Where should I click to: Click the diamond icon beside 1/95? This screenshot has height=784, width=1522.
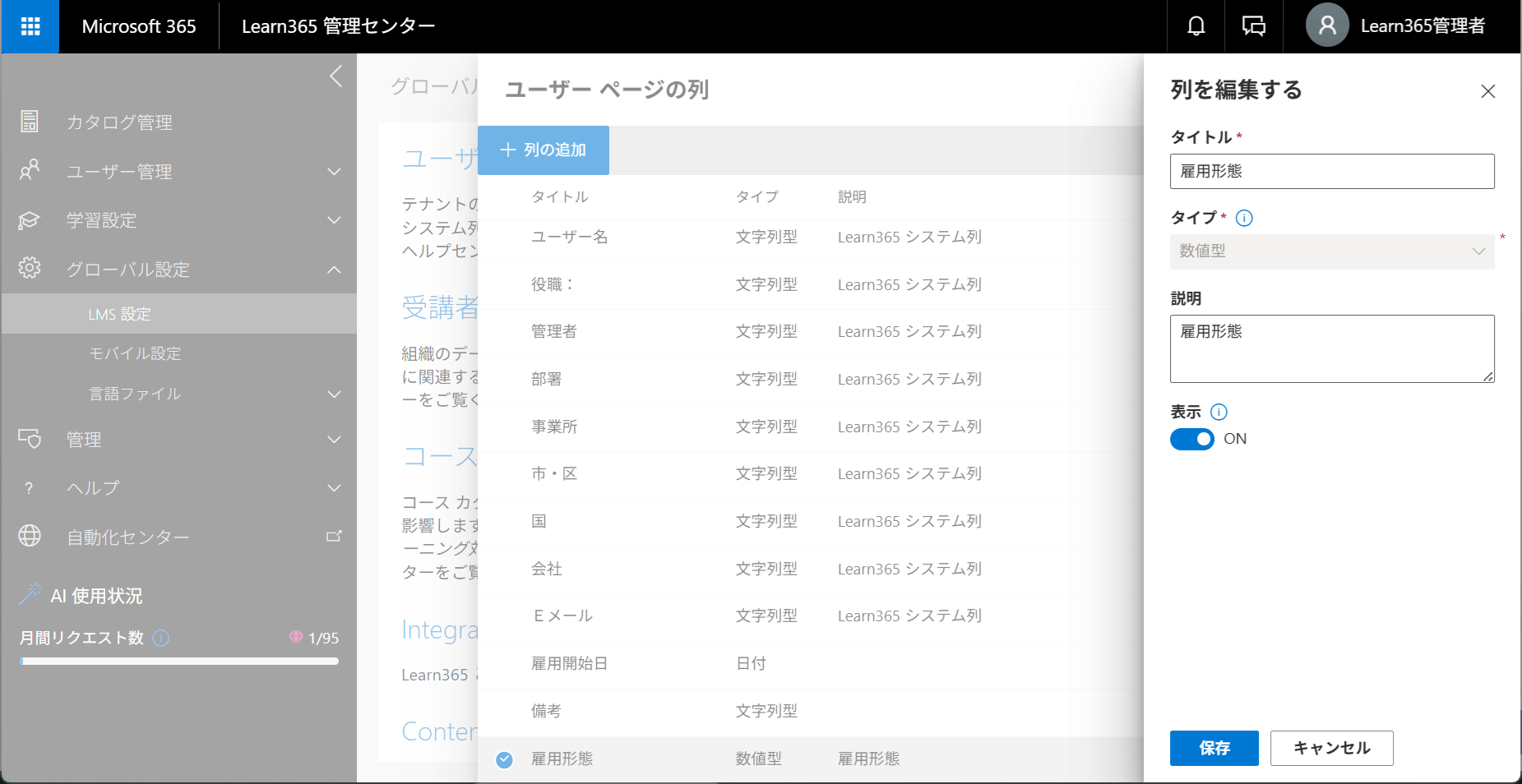(296, 637)
